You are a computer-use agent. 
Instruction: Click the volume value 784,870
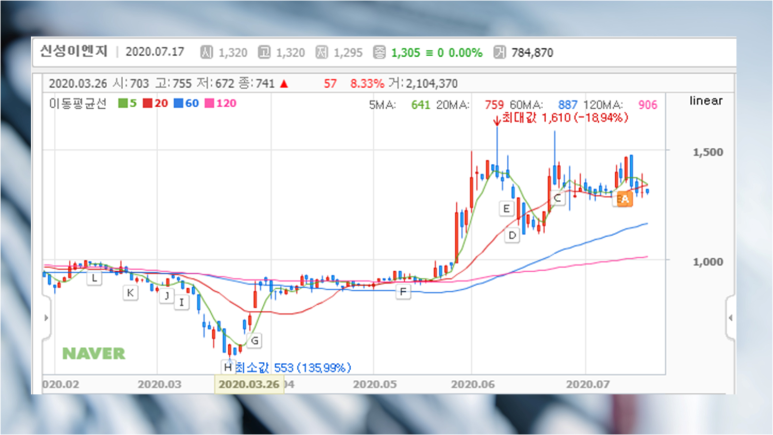532,52
